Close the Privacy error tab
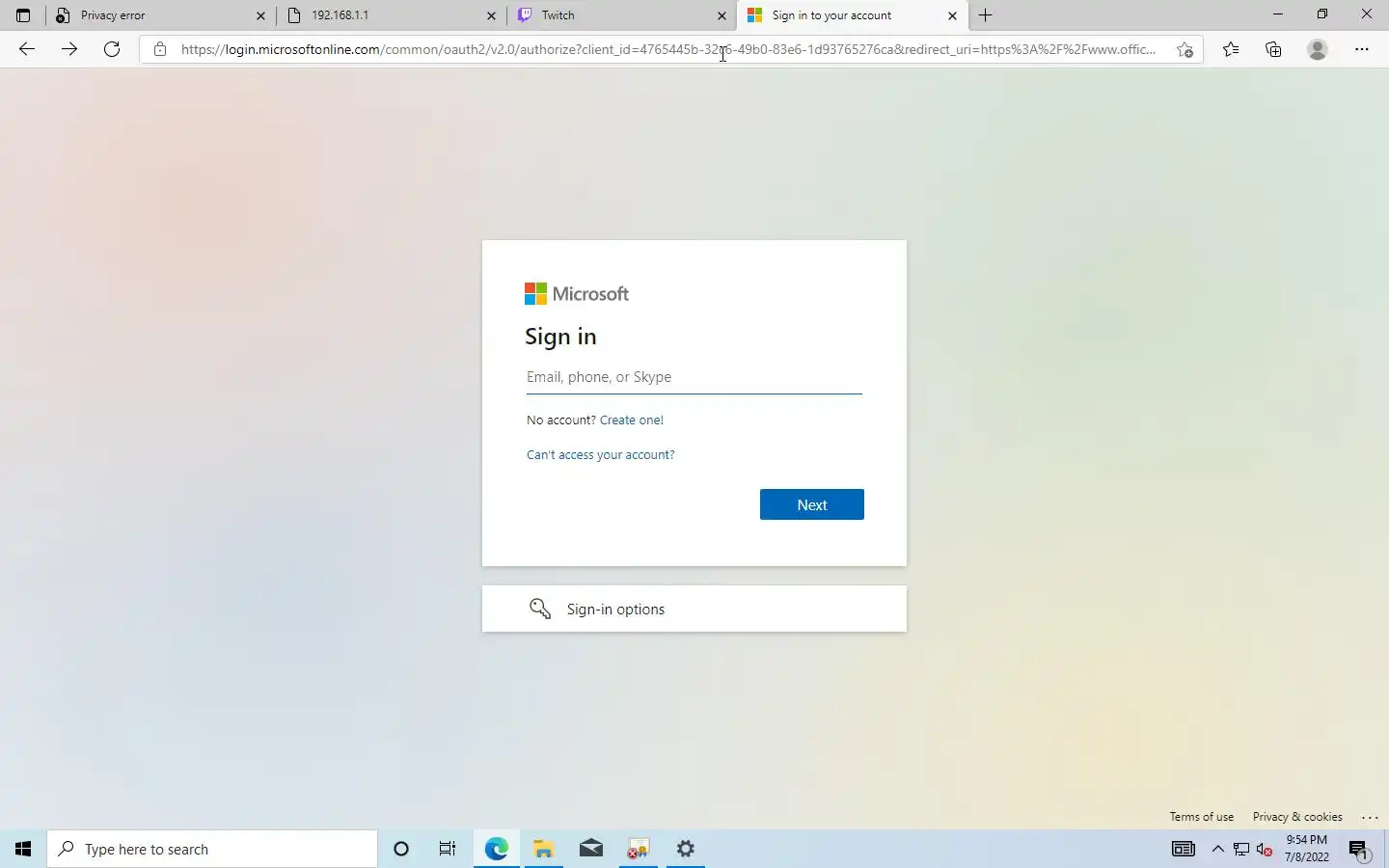The width and height of the screenshot is (1389, 868). coord(260,15)
